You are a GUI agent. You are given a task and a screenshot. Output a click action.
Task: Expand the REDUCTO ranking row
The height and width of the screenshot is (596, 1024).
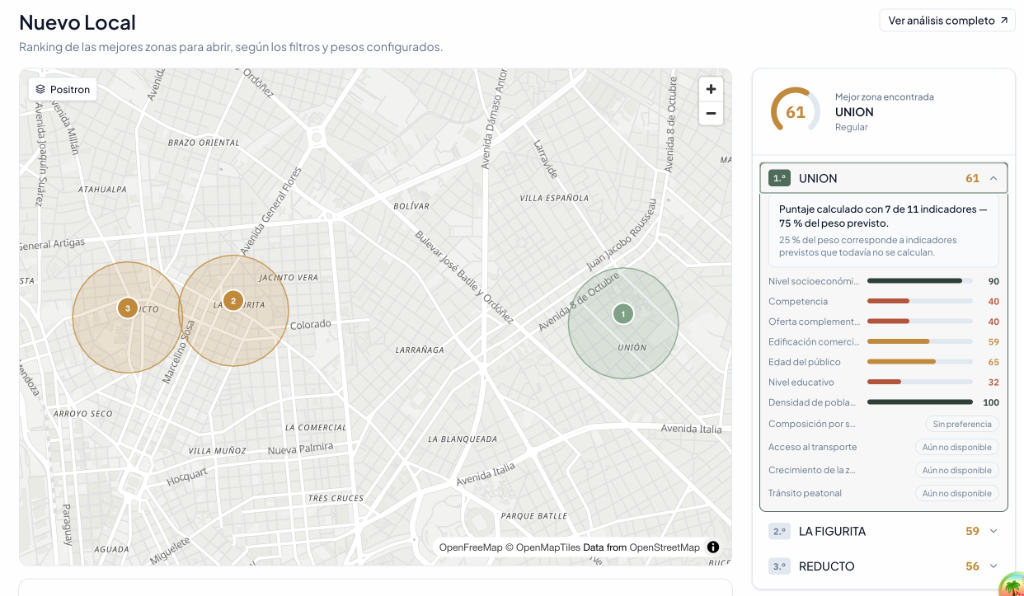pos(884,566)
